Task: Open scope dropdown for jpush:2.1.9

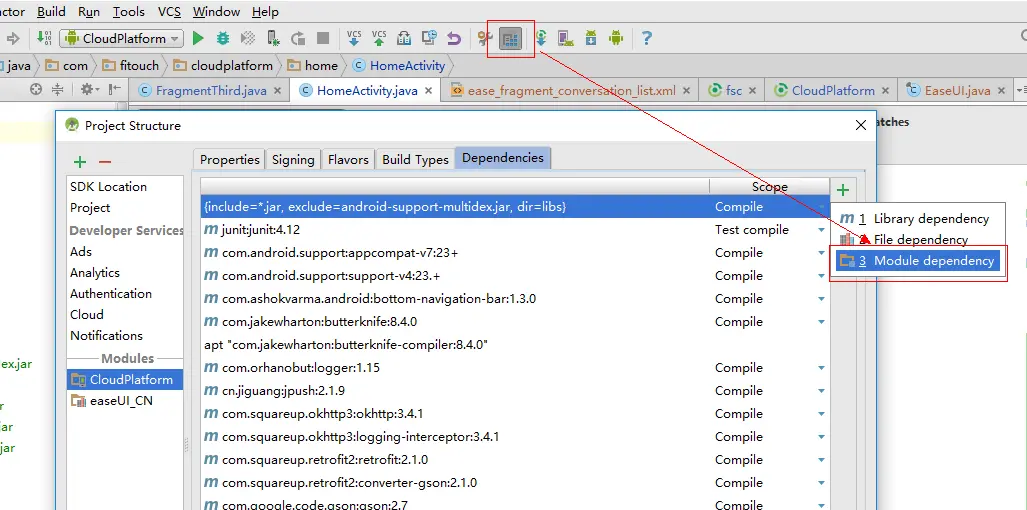Action: click(821, 391)
